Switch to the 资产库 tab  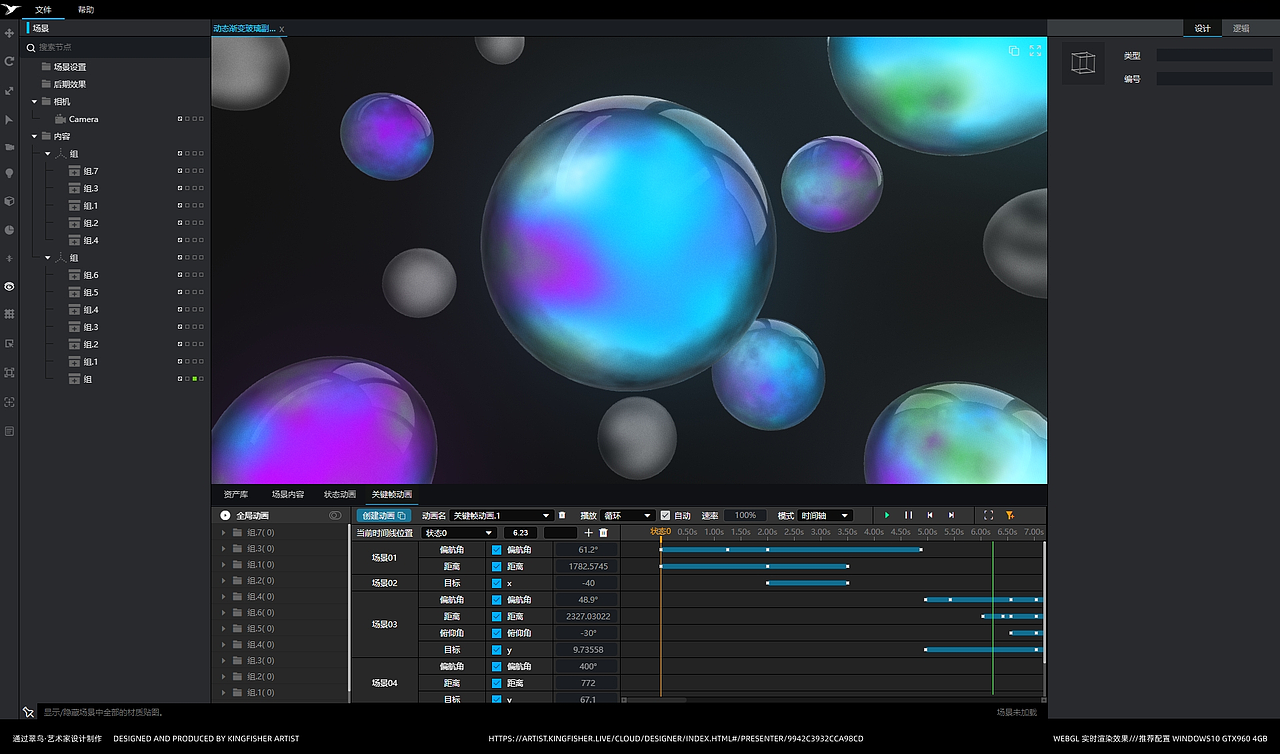coord(236,494)
